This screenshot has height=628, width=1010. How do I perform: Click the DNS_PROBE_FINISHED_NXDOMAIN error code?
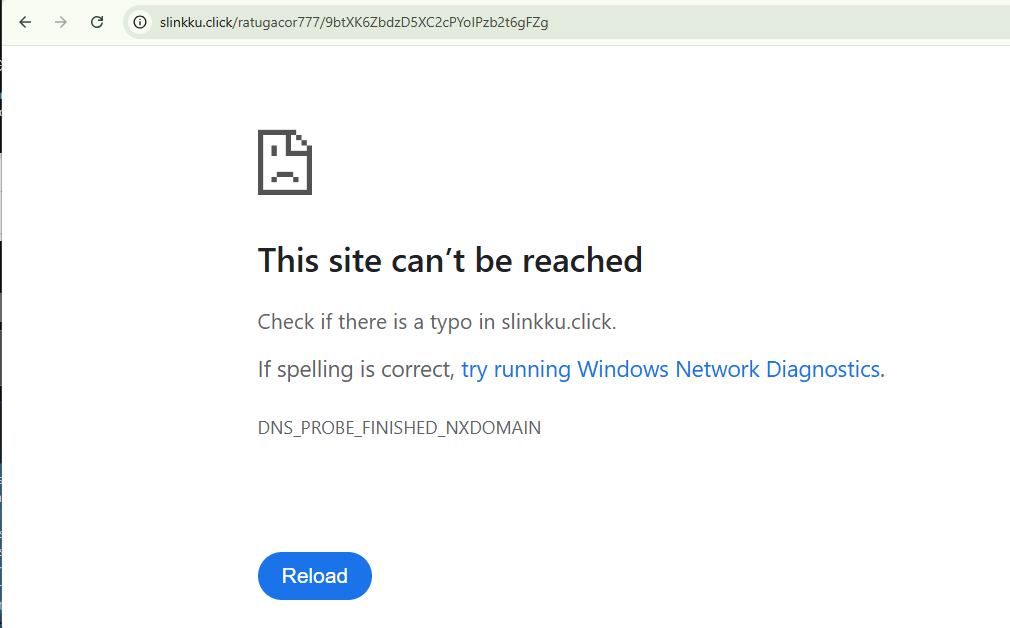point(399,428)
